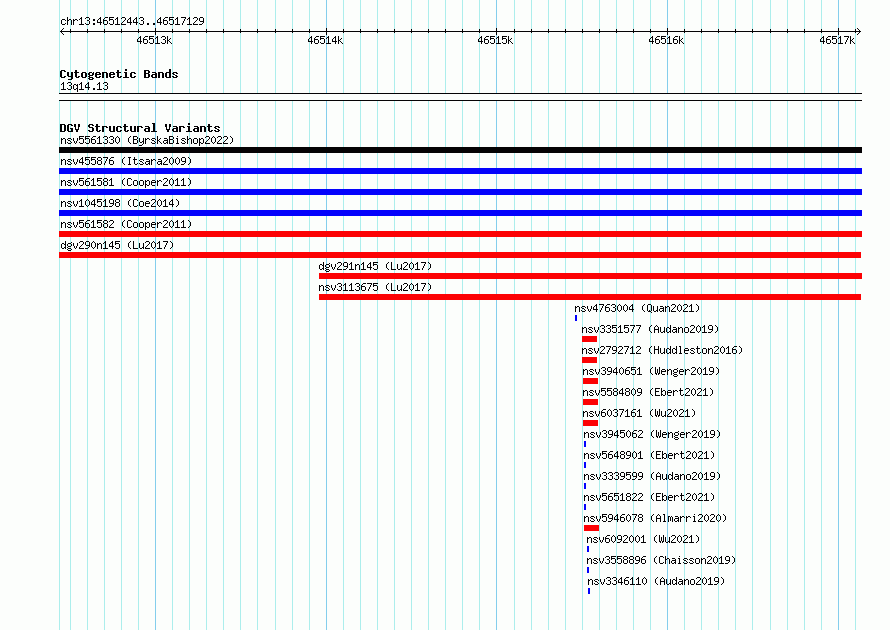The width and height of the screenshot is (890, 630).
Task: Open the nsv3558896 (Chaisson2019) label
Action: click(661, 560)
